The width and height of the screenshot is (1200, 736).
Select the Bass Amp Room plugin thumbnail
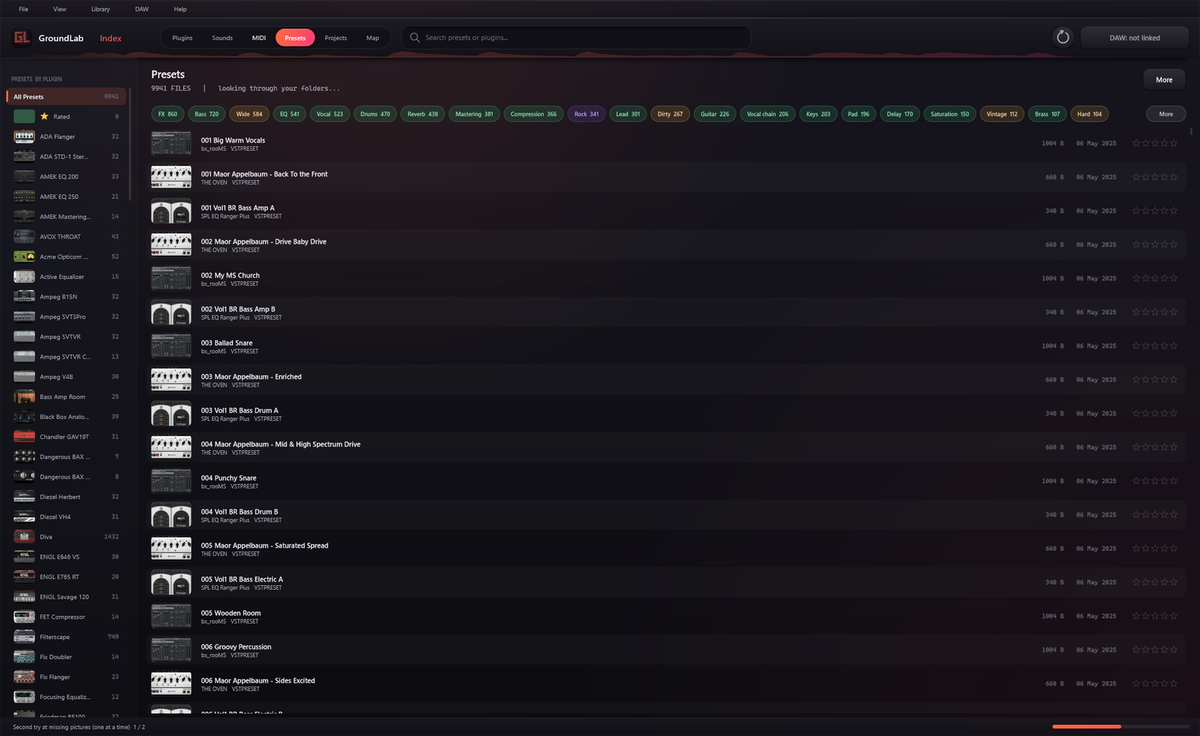click(25, 397)
